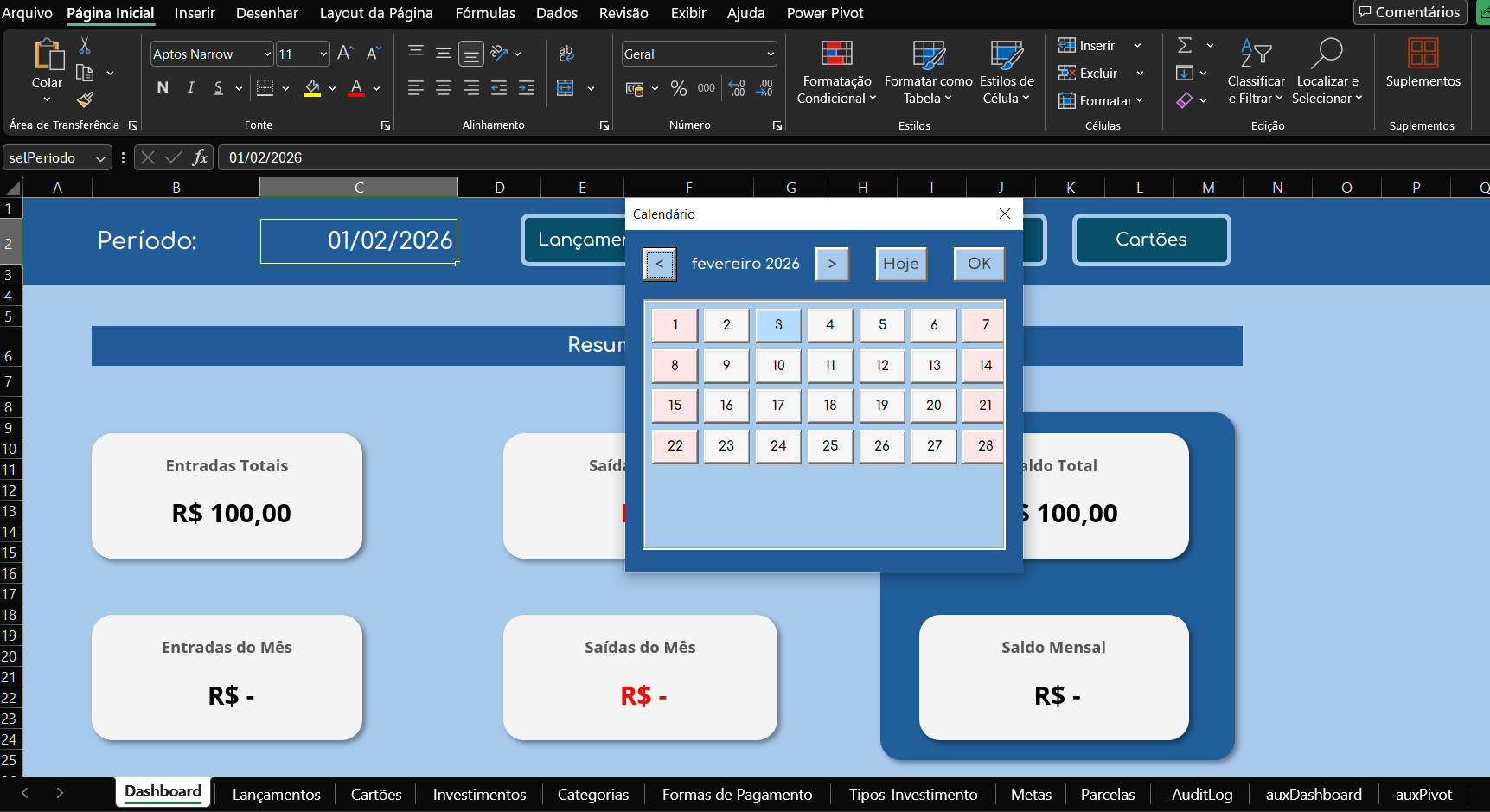The height and width of the screenshot is (812, 1490).
Task: Open the Inserir ribbon tab
Action: coord(195,13)
